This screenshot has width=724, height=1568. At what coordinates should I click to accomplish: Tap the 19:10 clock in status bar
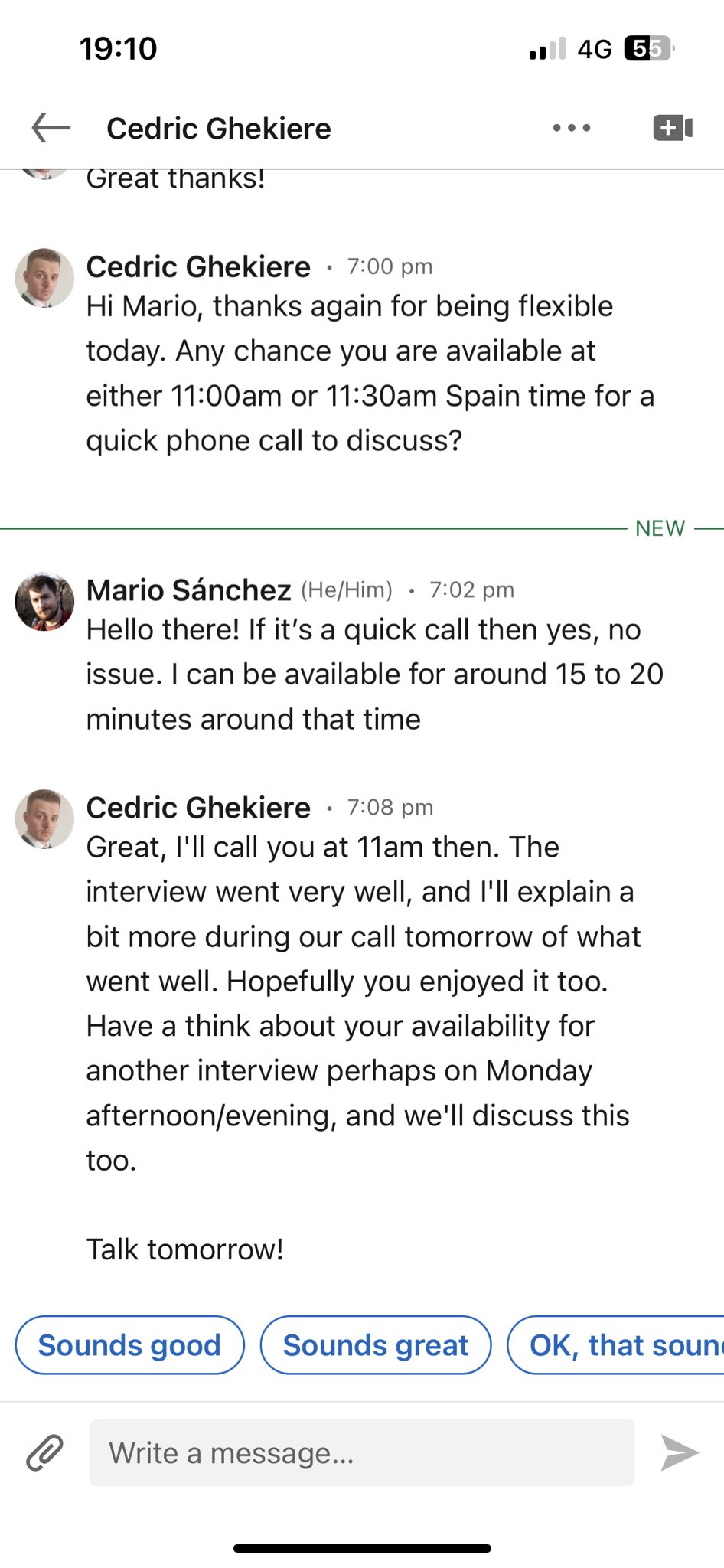[x=119, y=49]
